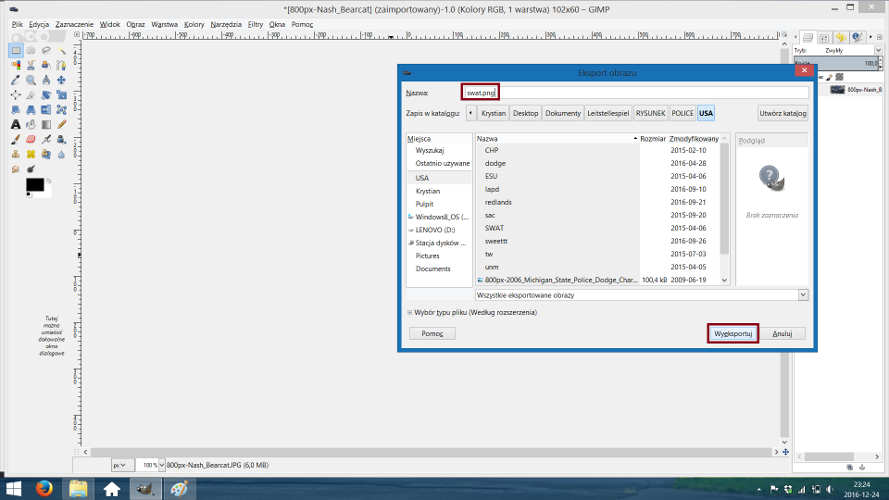889x500 pixels.
Task: Open the Filtry menu
Action: 255,24
